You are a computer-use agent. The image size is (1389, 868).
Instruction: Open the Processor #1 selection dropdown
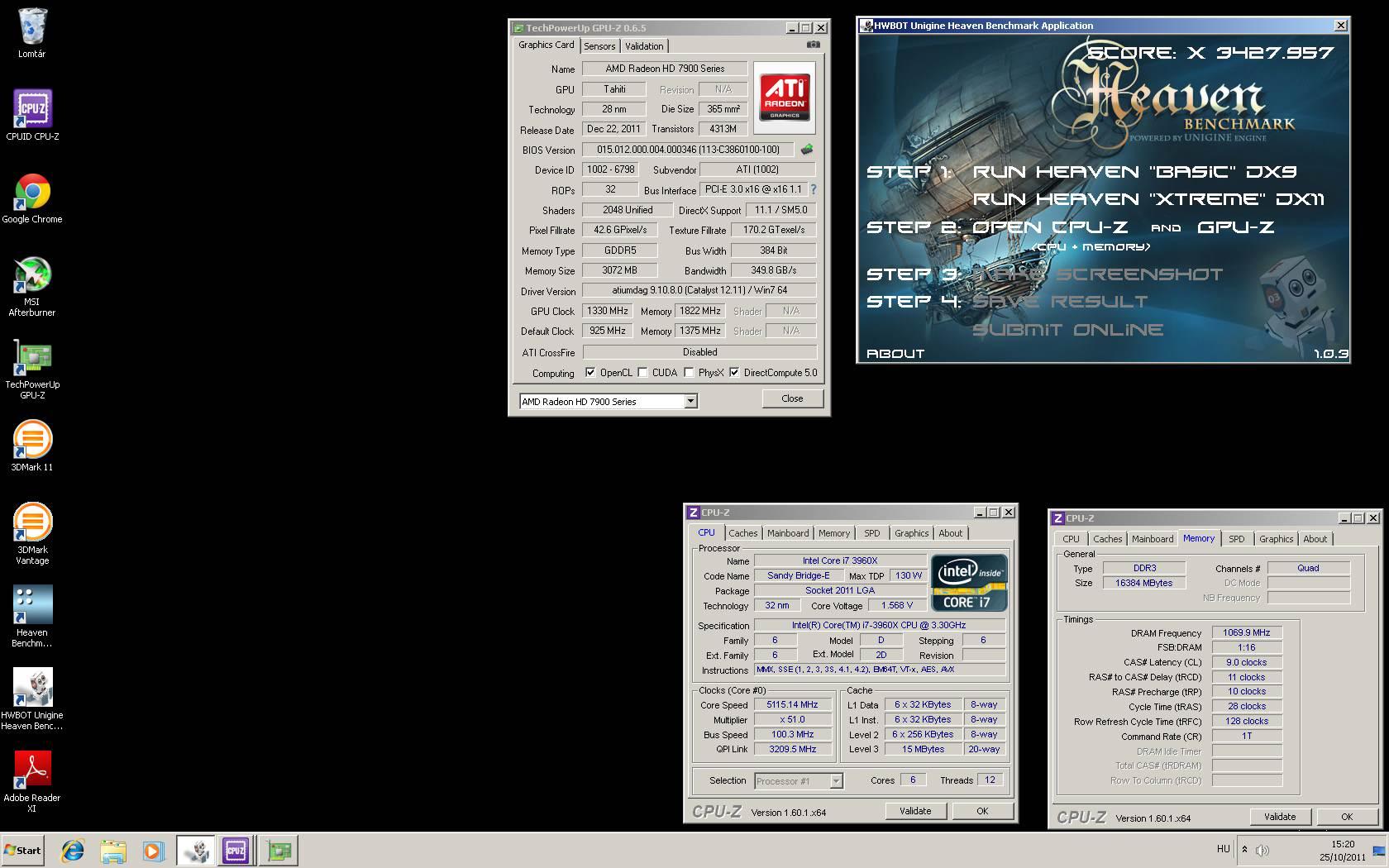[x=798, y=780]
